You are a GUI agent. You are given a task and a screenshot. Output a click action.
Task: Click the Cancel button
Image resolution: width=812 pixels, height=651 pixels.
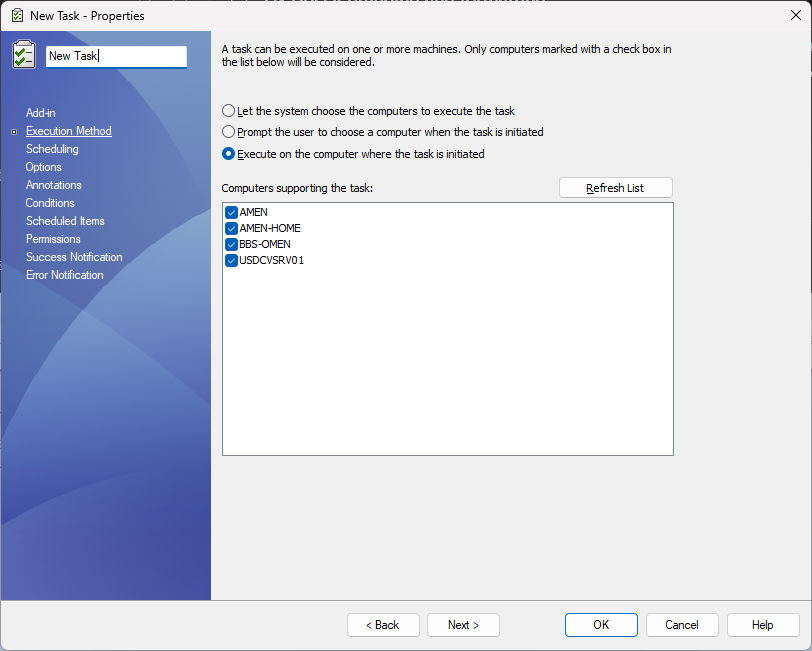click(x=682, y=625)
